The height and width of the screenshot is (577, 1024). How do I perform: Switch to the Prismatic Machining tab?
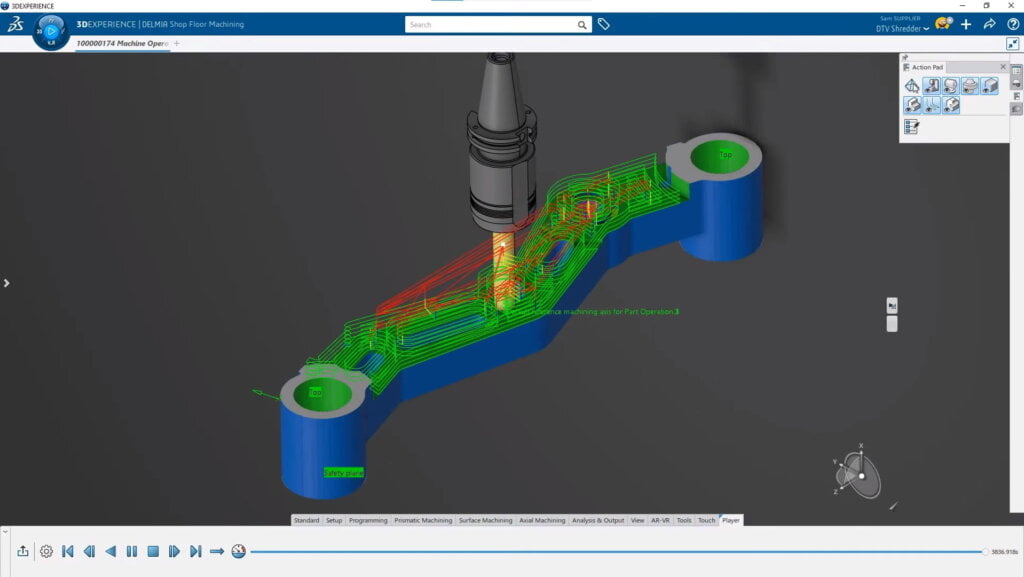click(x=423, y=520)
